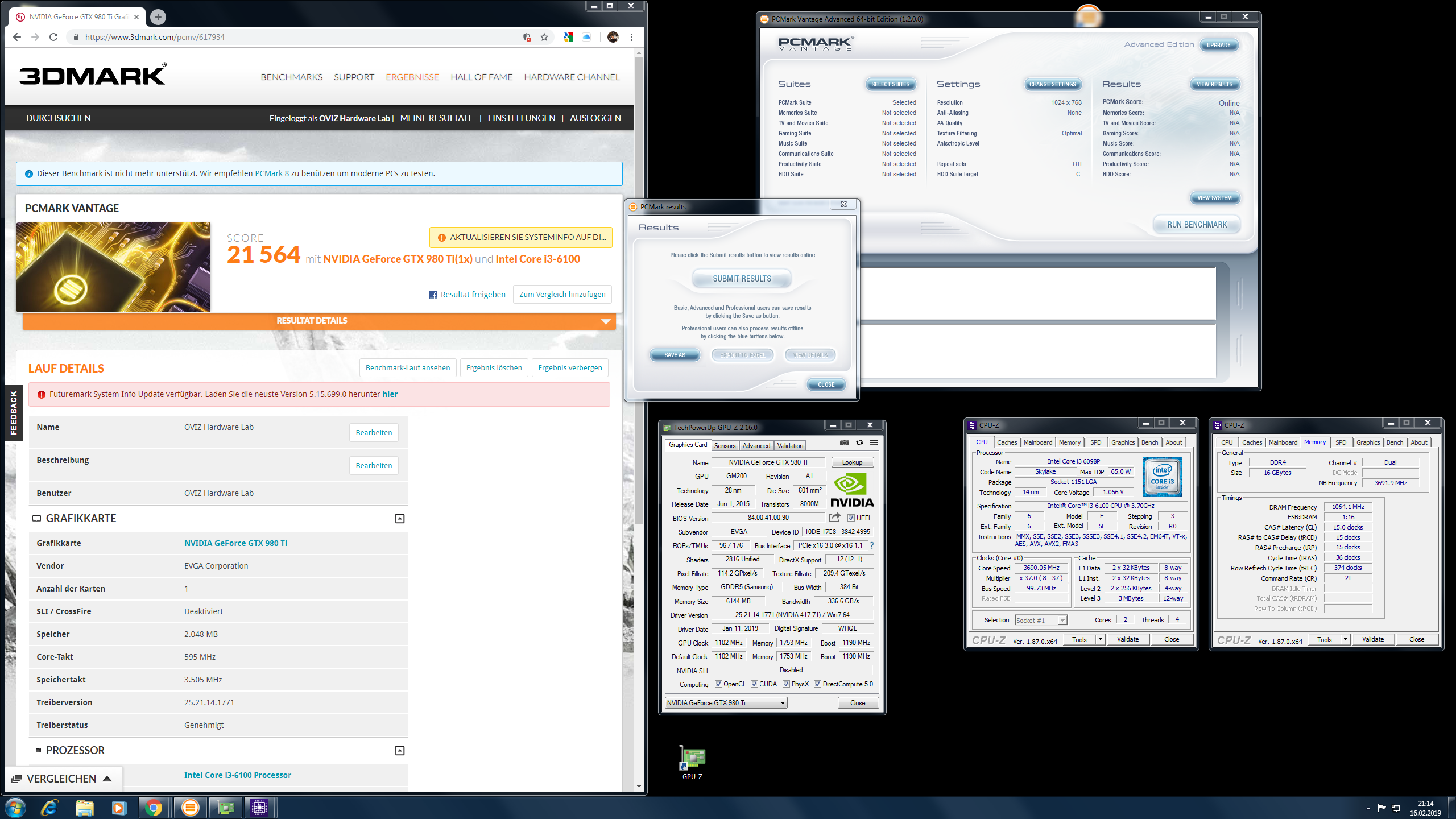Click Bearbeiten next to Name
Viewport: 1456px width, 819px height.
pyautogui.click(x=374, y=433)
